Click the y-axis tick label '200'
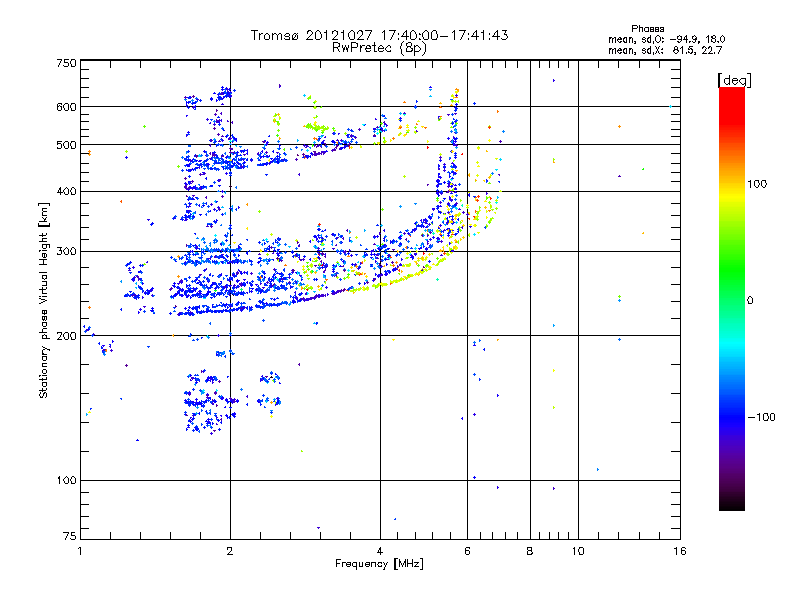This screenshot has height=600, width=800. point(66,336)
